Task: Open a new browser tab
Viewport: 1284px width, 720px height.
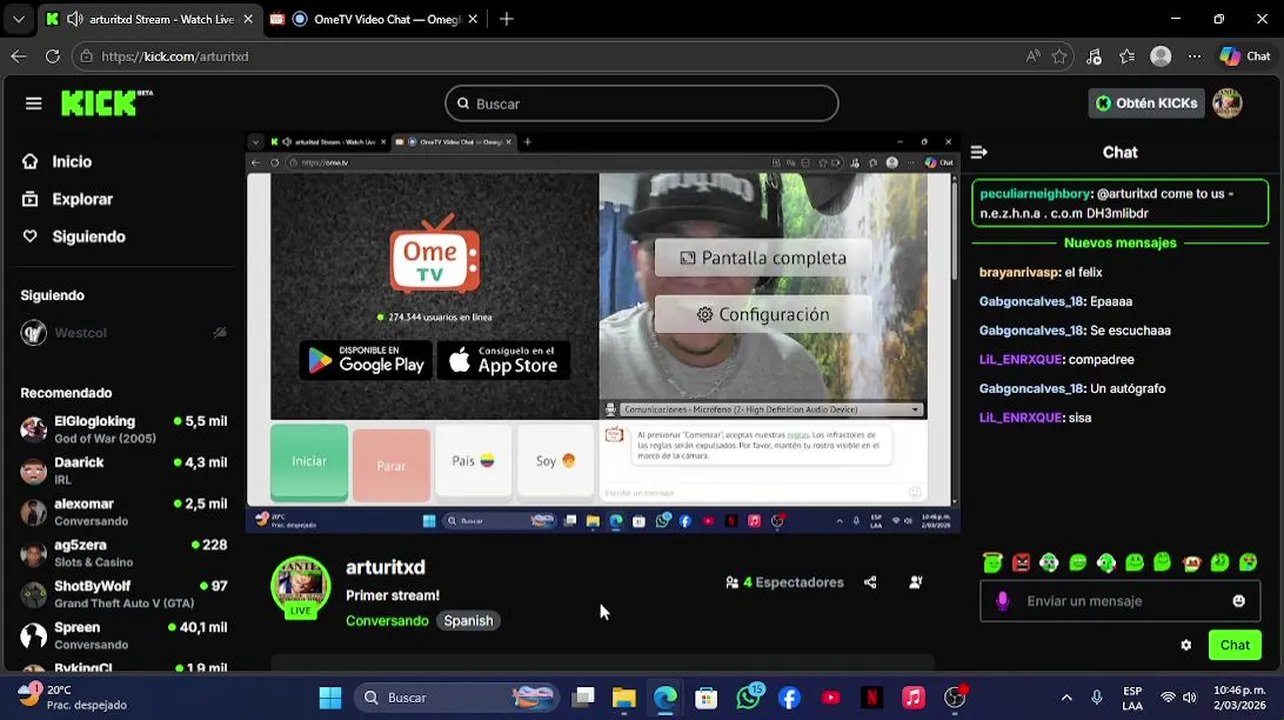Action: tap(507, 19)
